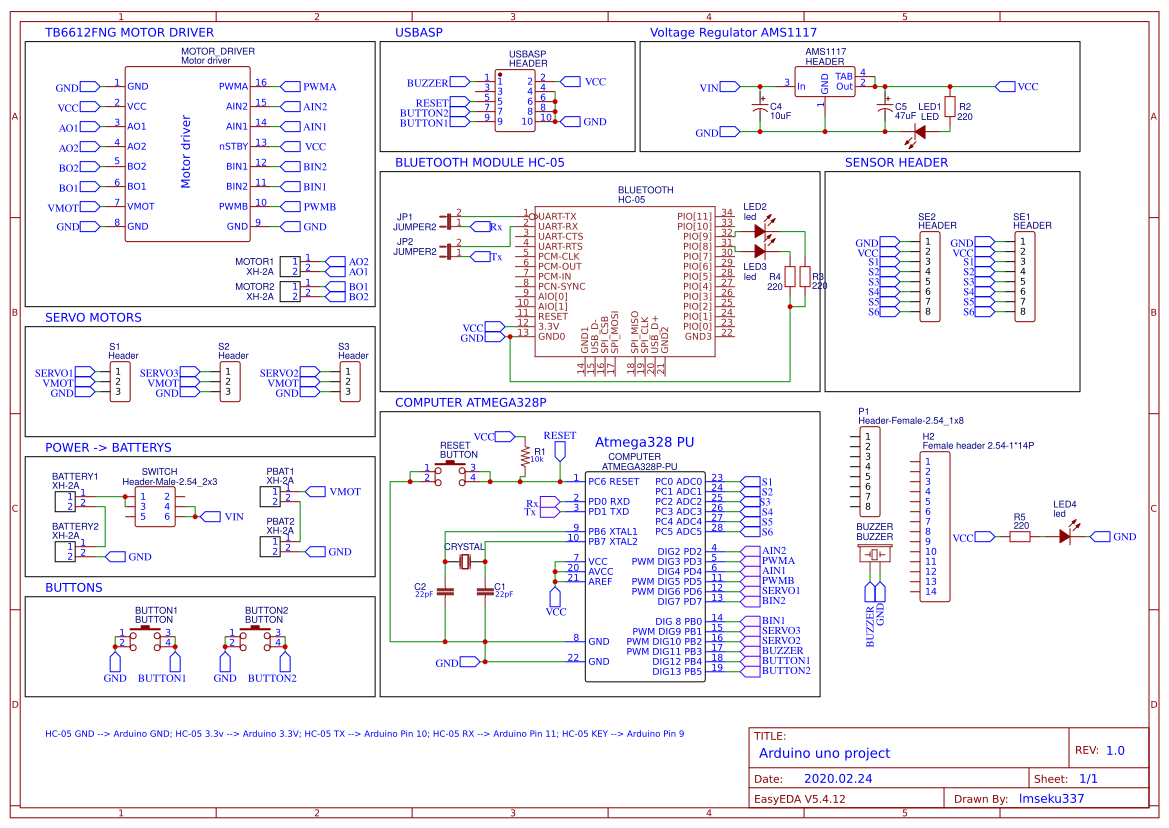Select the LED4 diode near resistor R5
Screen dimensions: 1169x828
coord(1066,536)
